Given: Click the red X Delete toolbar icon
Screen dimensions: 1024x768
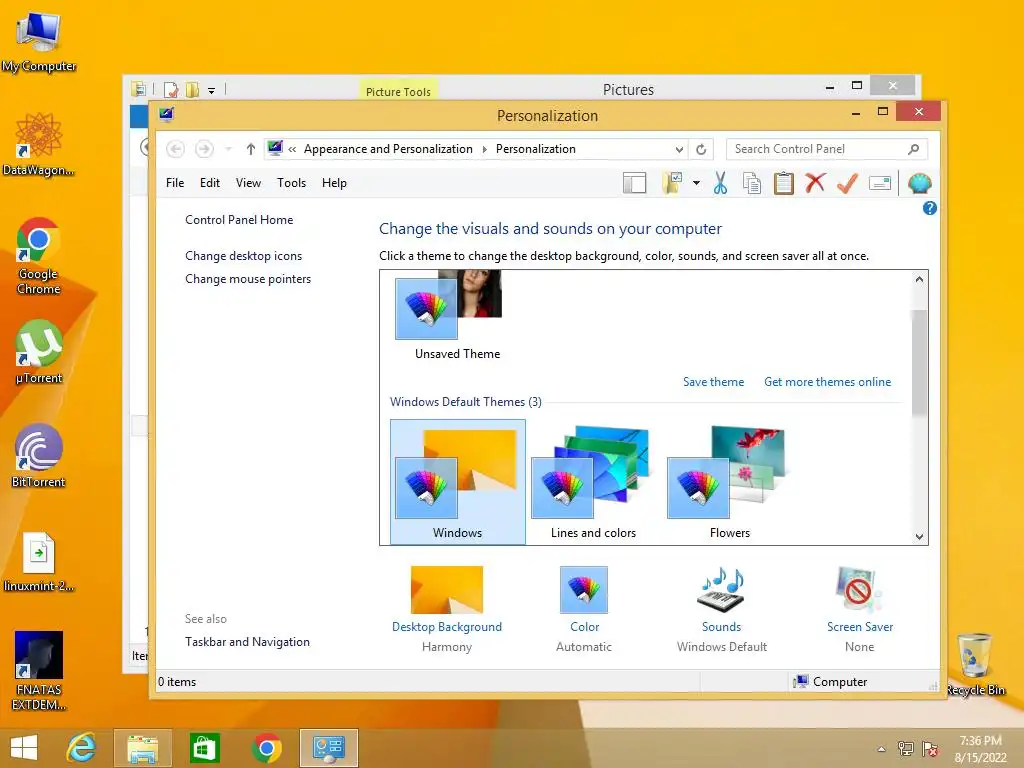Looking at the screenshot, I should tap(815, 183).
